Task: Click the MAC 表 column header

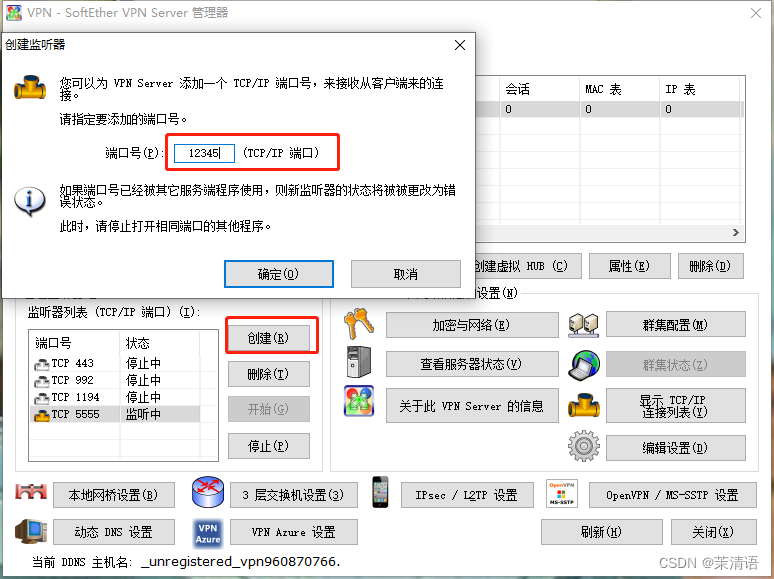Action: [x=619, y=89]
